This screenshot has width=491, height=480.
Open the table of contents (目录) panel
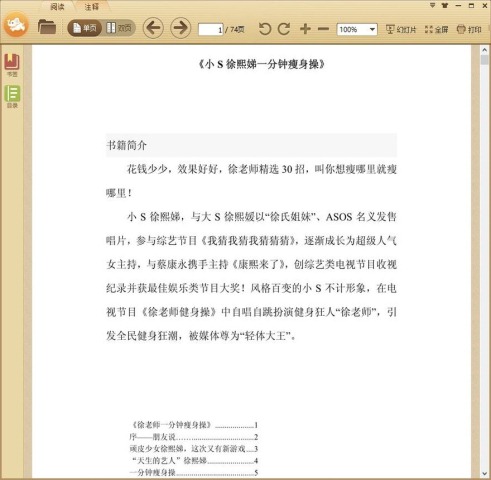point(12,97)
